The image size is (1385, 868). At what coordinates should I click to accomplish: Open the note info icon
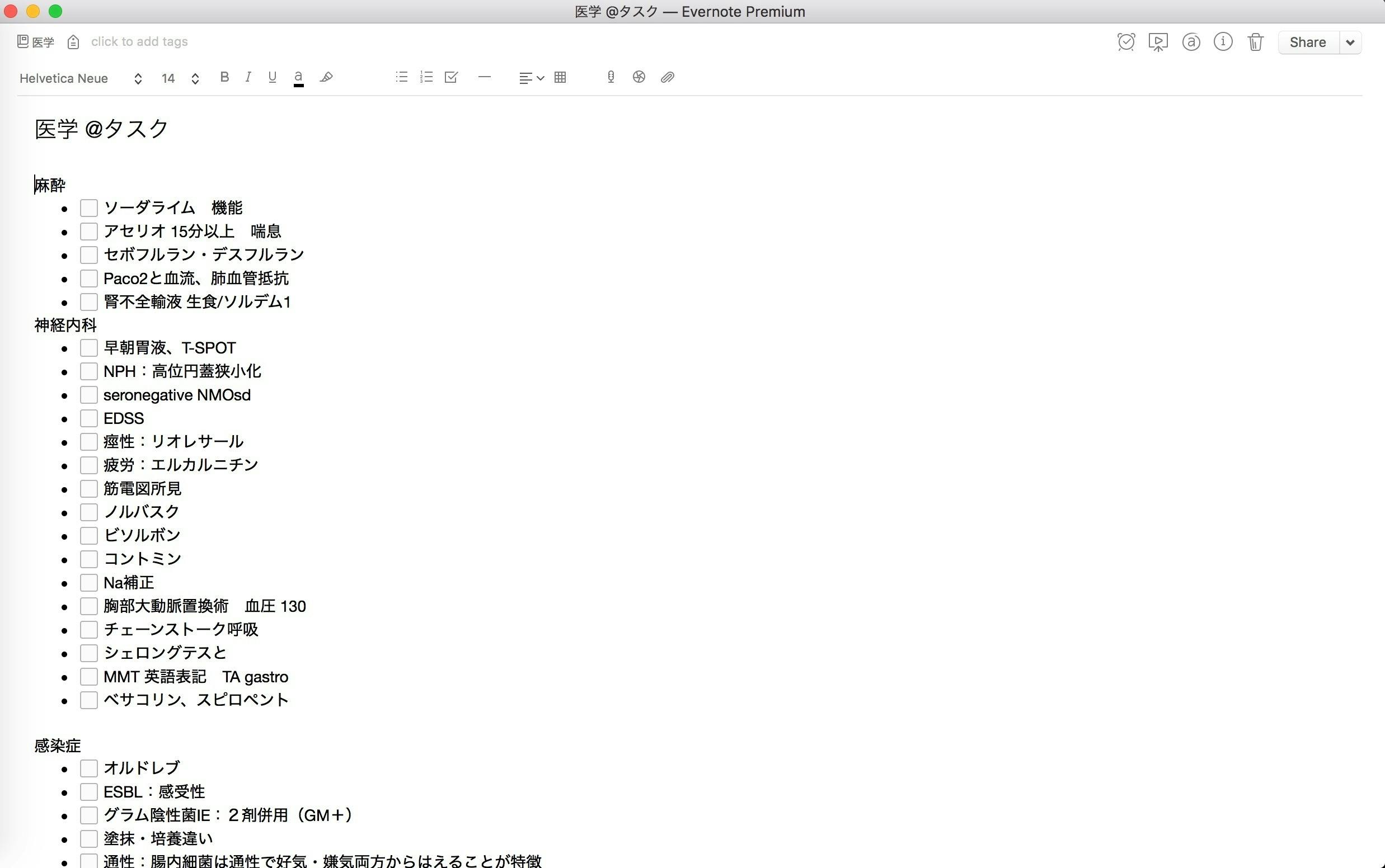1223,42
